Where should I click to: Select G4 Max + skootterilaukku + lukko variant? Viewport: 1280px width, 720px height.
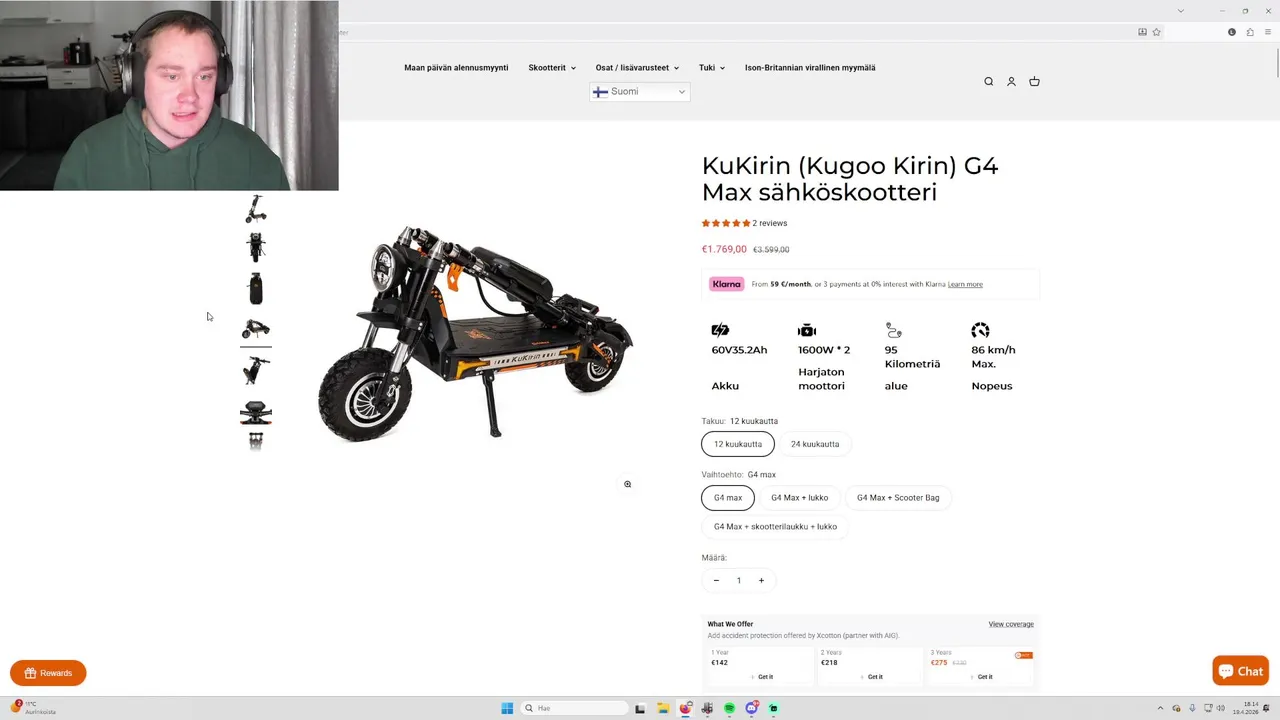click(x=775, y=526)
